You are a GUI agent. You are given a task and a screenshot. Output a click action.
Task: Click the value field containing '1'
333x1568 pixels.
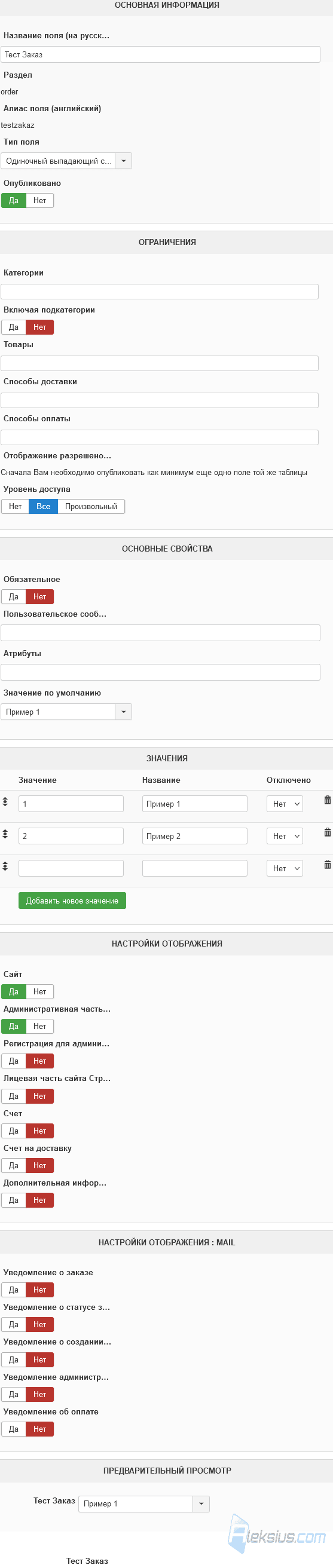(71, 804)
